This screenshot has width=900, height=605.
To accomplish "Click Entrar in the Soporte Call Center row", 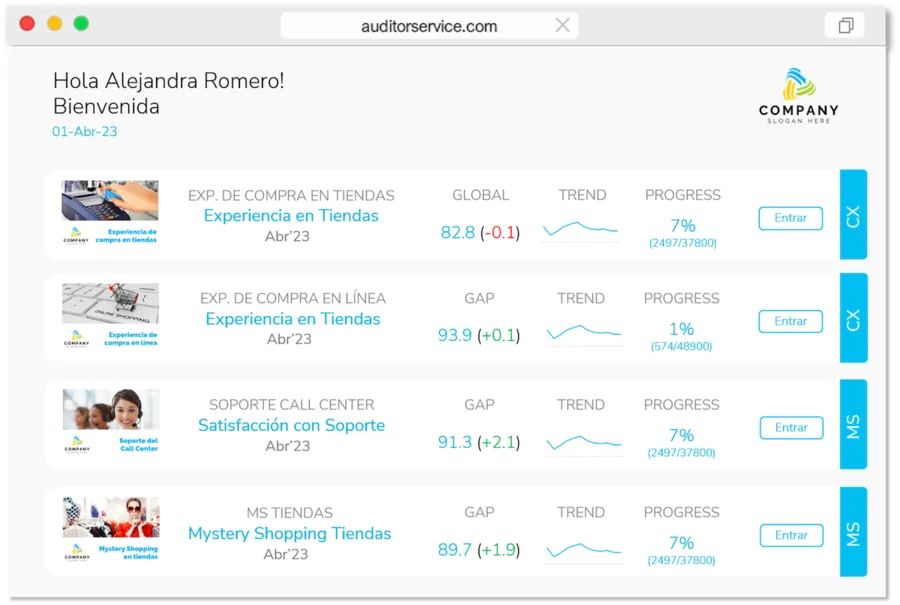I will 791,428.
